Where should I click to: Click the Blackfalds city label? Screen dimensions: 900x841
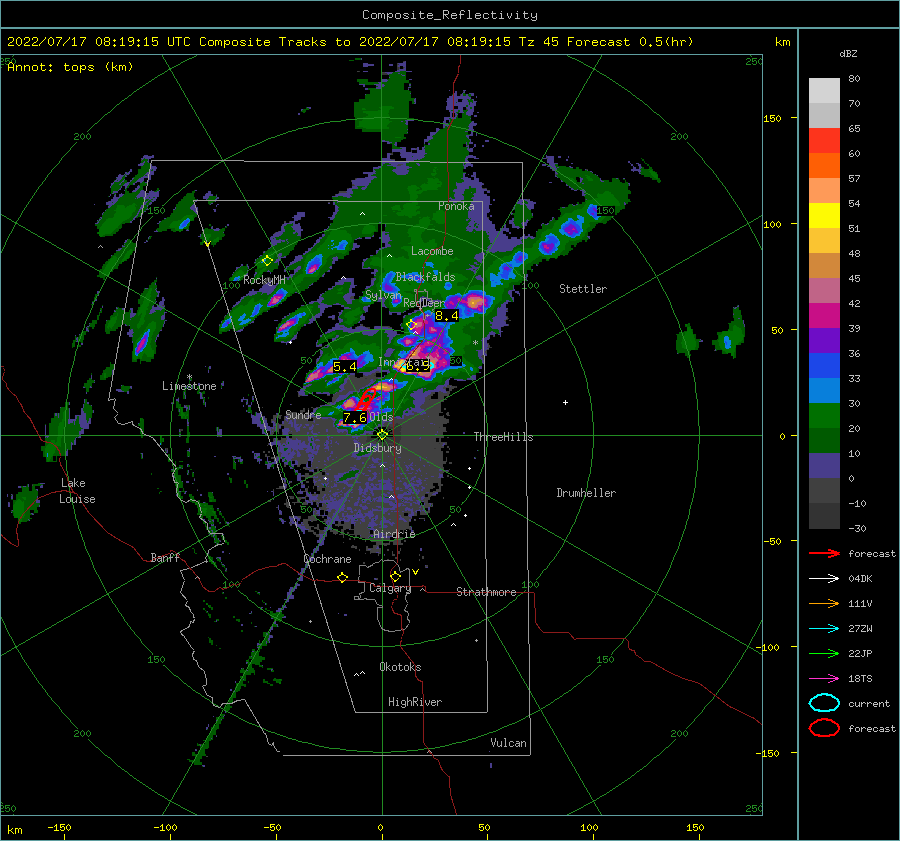(x=425, y=277)
